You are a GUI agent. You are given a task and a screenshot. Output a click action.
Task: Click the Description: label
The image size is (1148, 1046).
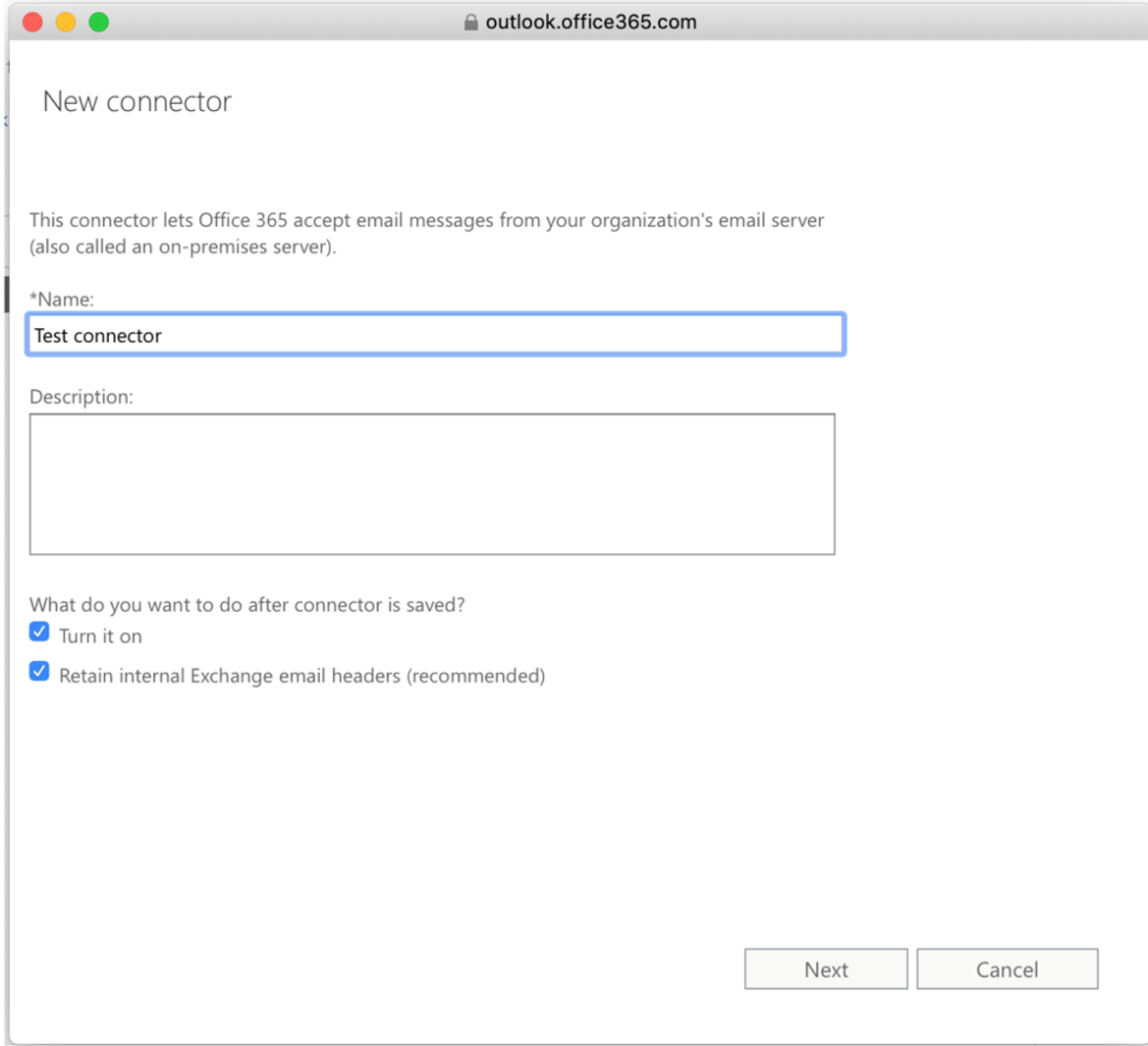(82, 397)
